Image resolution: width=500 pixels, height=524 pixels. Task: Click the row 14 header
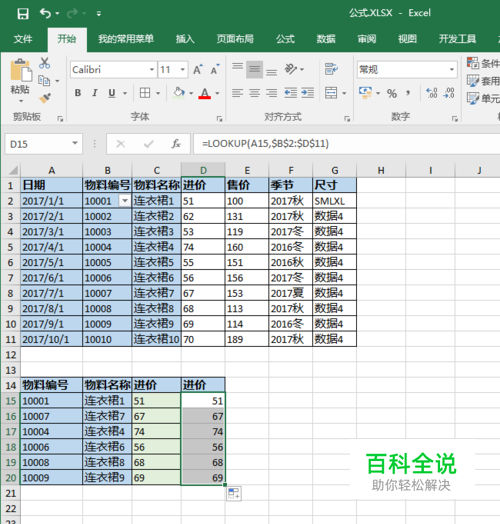(11, 385)
